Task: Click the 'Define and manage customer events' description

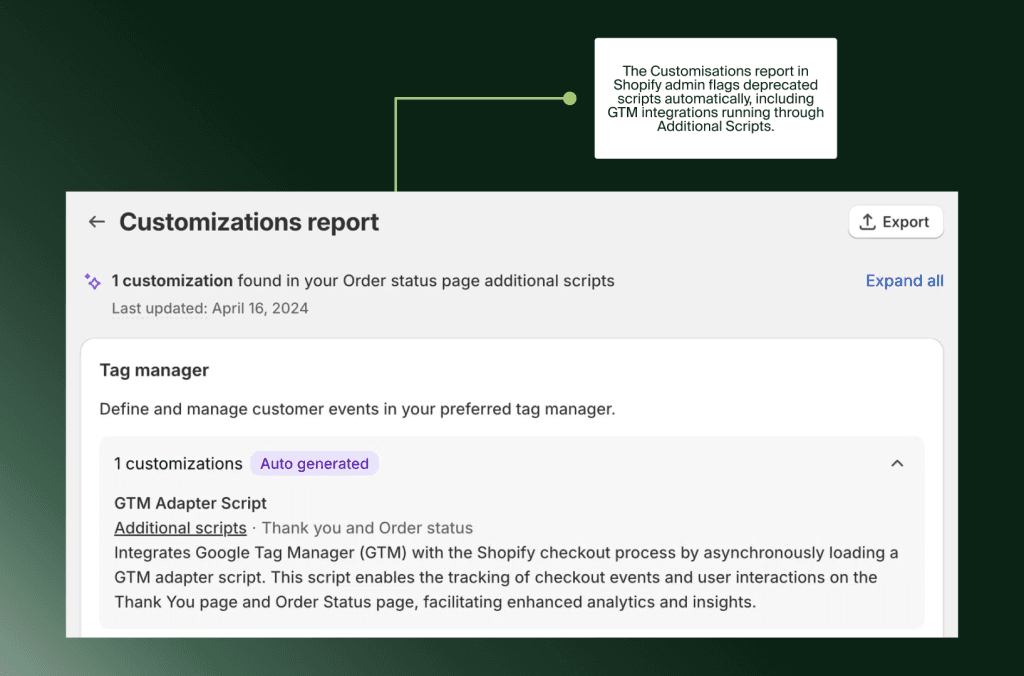Action: 357,410
